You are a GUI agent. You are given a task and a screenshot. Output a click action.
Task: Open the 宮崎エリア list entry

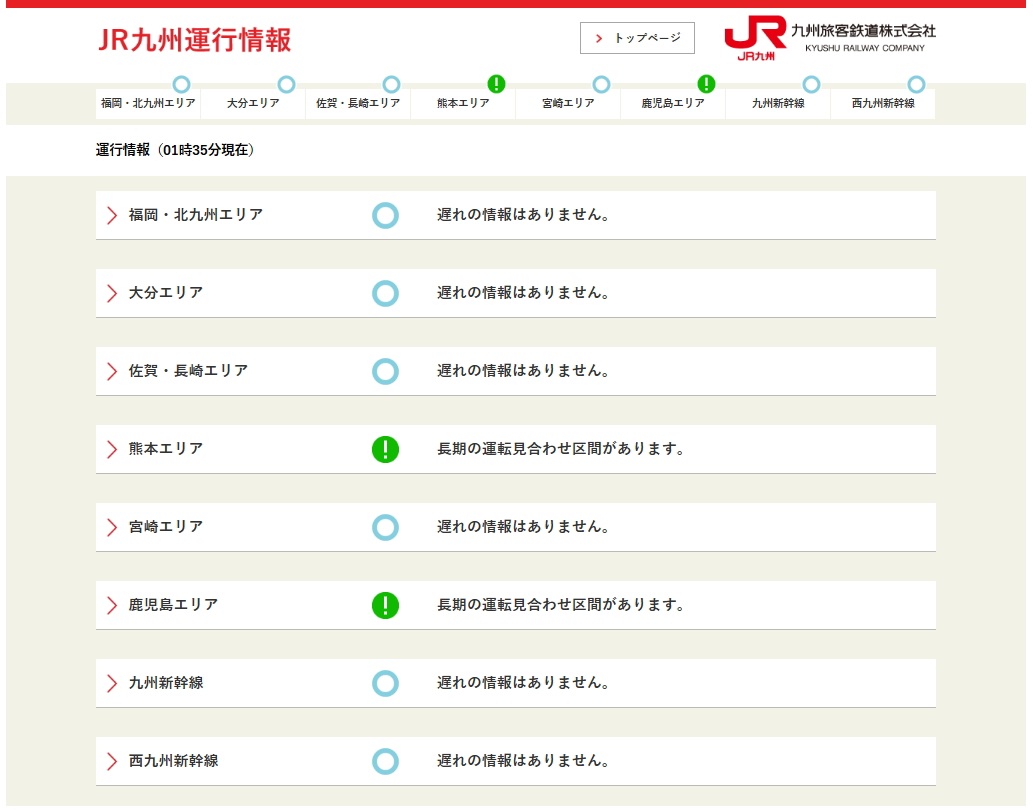click(x=516, y=527)
